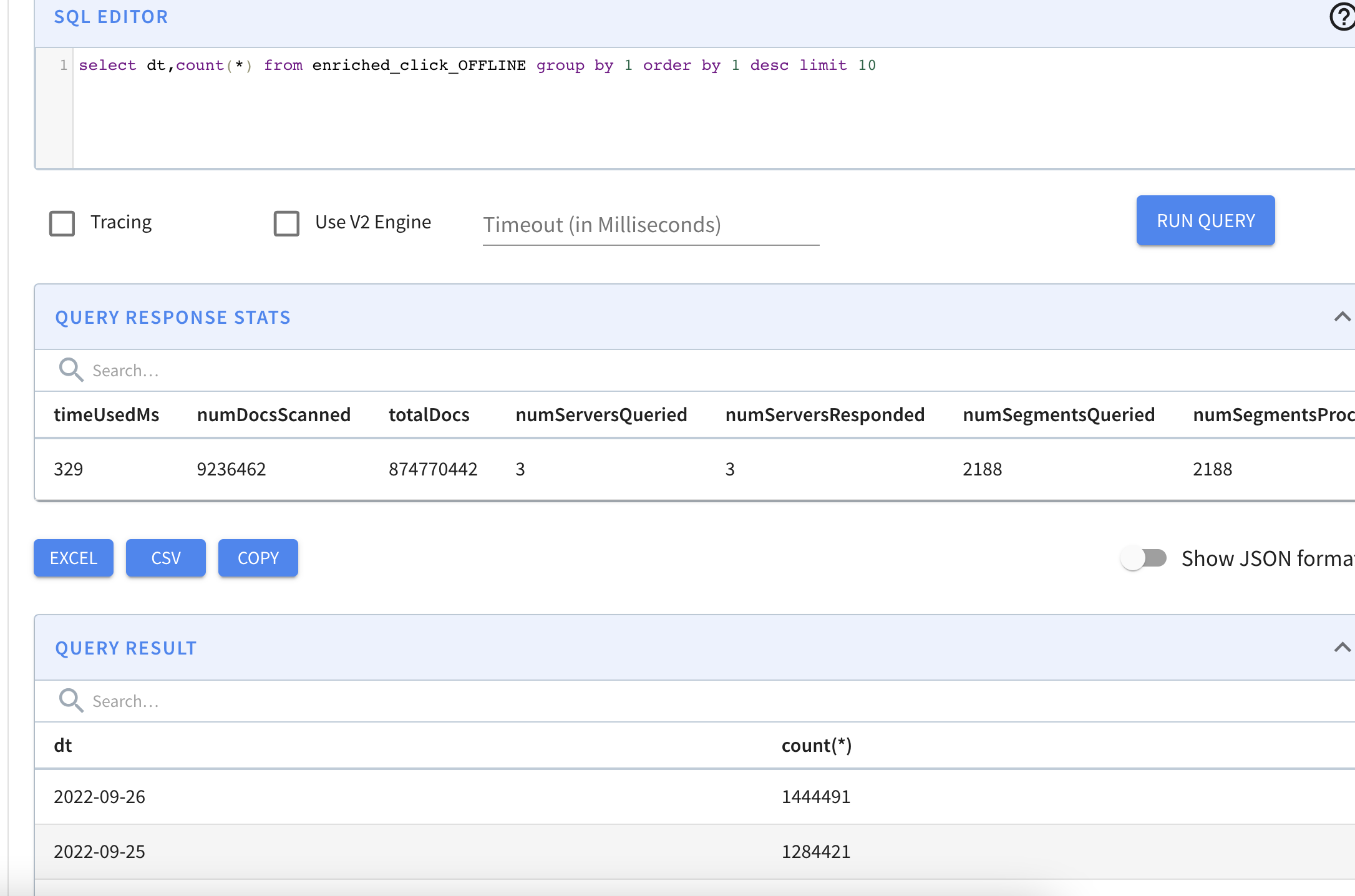Click the help question mark icon
The image size is (1355, 896).
pyautogui.click(x=1341, y=17)
